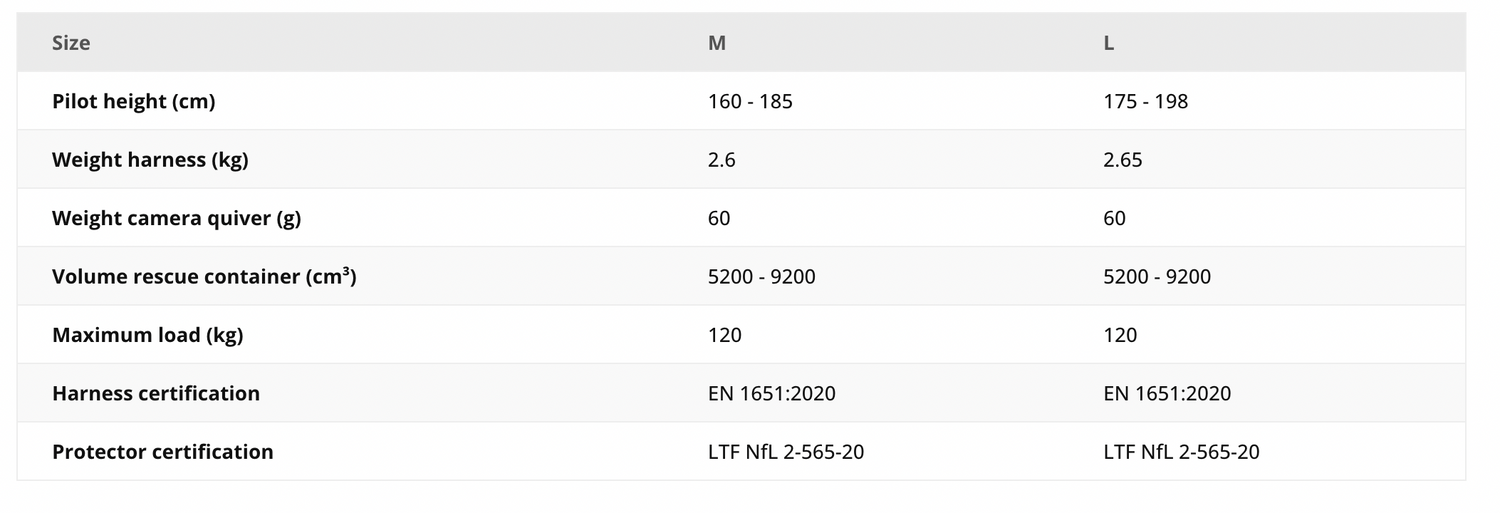Screen dimensions: 1500x513
Task: Click the Volume rescue container row label
Action: [204, 276]
